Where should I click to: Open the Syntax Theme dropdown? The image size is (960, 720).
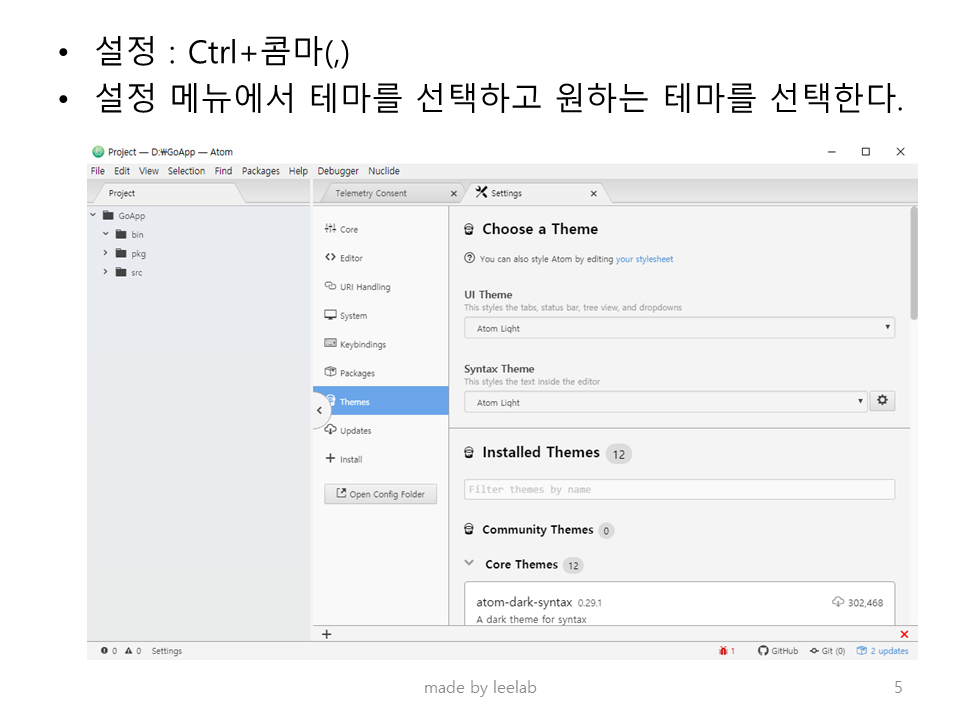click(x=666, y=402)
